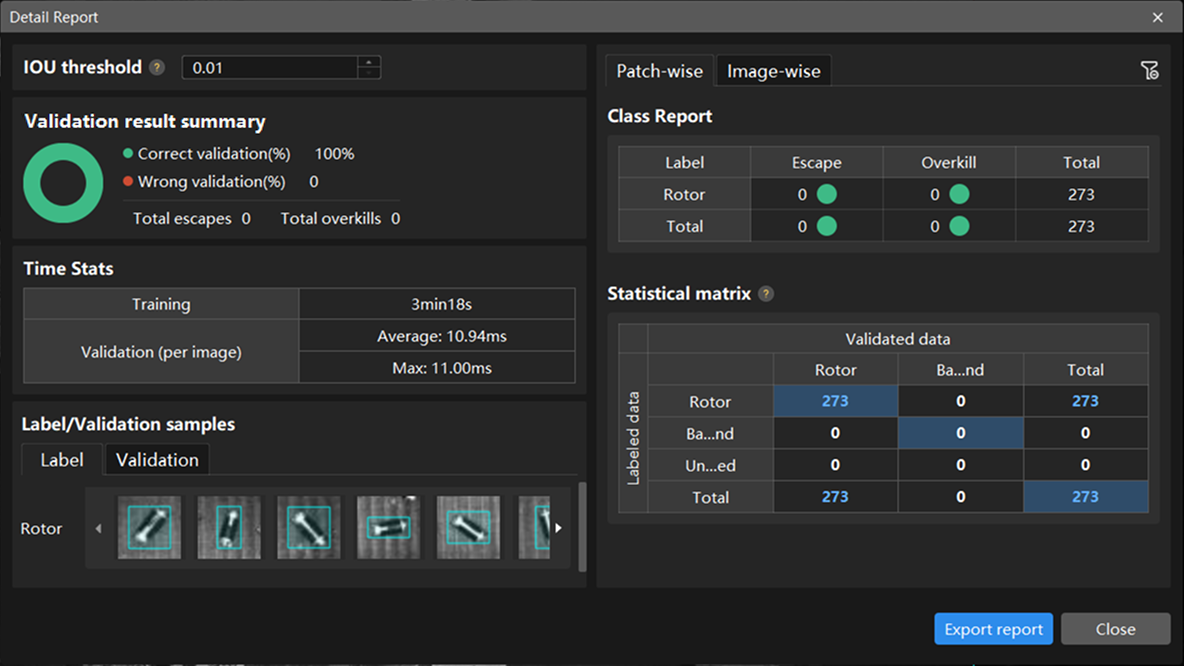Screen dimensions: 1184x666
Task: Click the Rotor column header in matrix
Action: tap(835, 370)
